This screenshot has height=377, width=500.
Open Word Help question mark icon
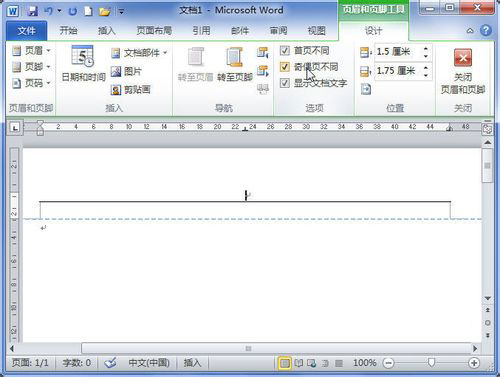486,31
